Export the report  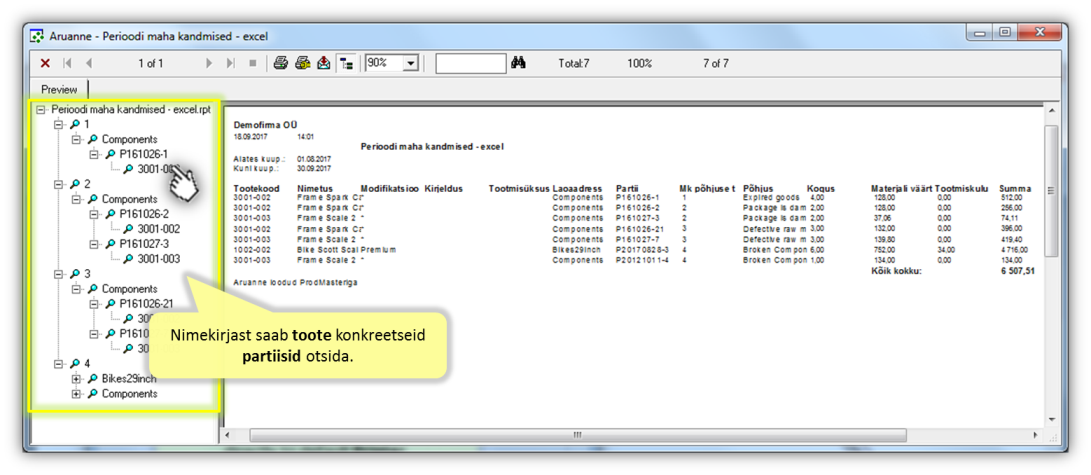point(324,63)
